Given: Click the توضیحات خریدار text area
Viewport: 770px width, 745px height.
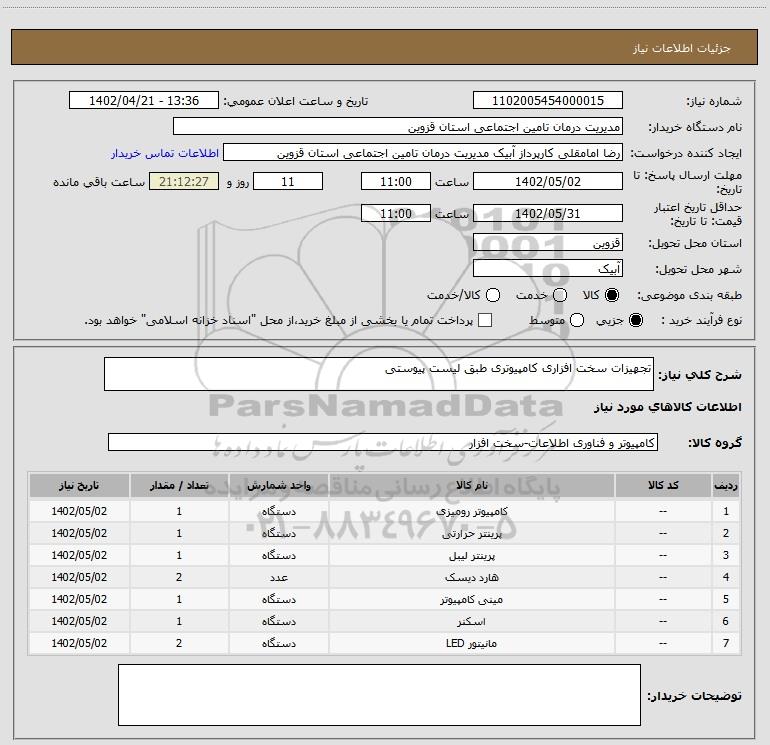Looking at the screenshot, I should [x=379, y=695].
